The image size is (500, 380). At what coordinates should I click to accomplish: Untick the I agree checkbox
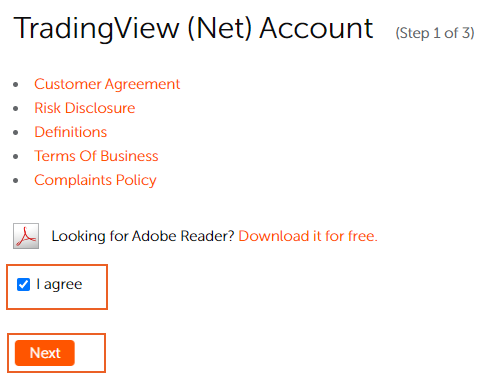click(23, 285)
